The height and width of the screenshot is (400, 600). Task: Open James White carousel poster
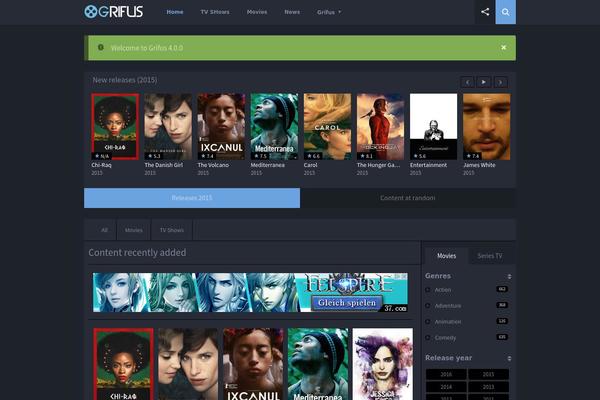coord(487,127)
